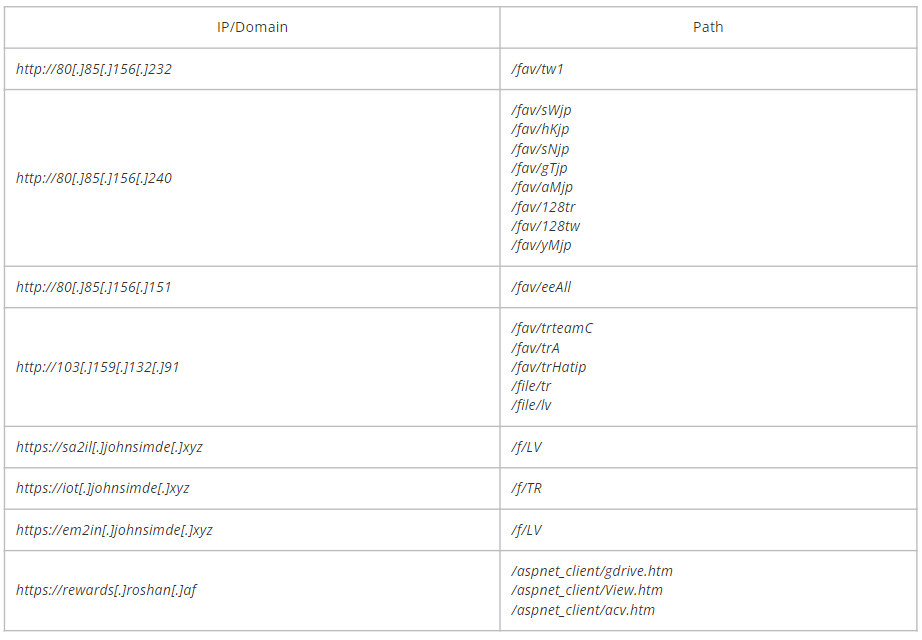Click the /fav/trteamC path entry

click(552, 328)
